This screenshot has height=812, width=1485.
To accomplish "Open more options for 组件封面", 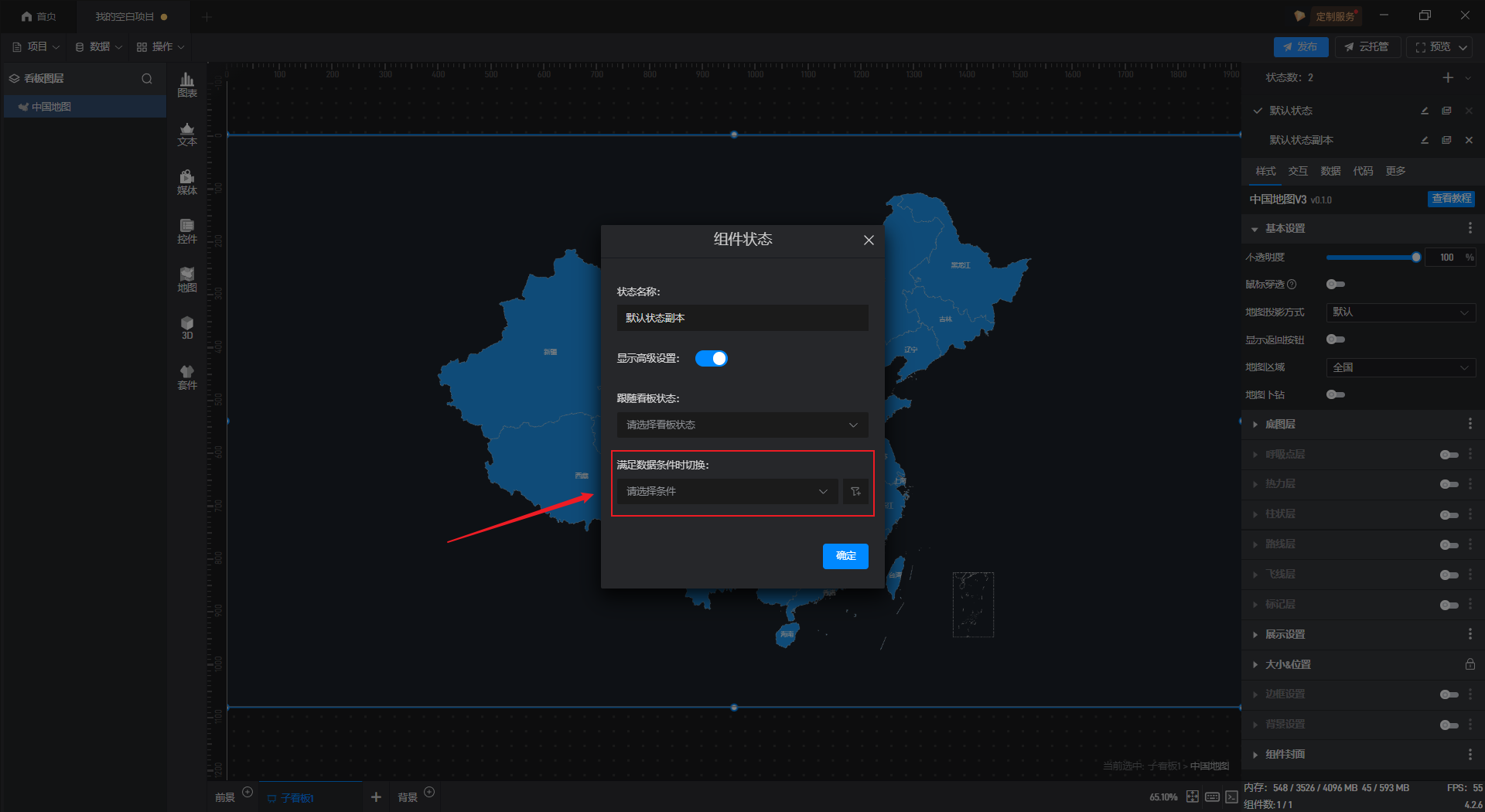I will tap(1470, 754).
